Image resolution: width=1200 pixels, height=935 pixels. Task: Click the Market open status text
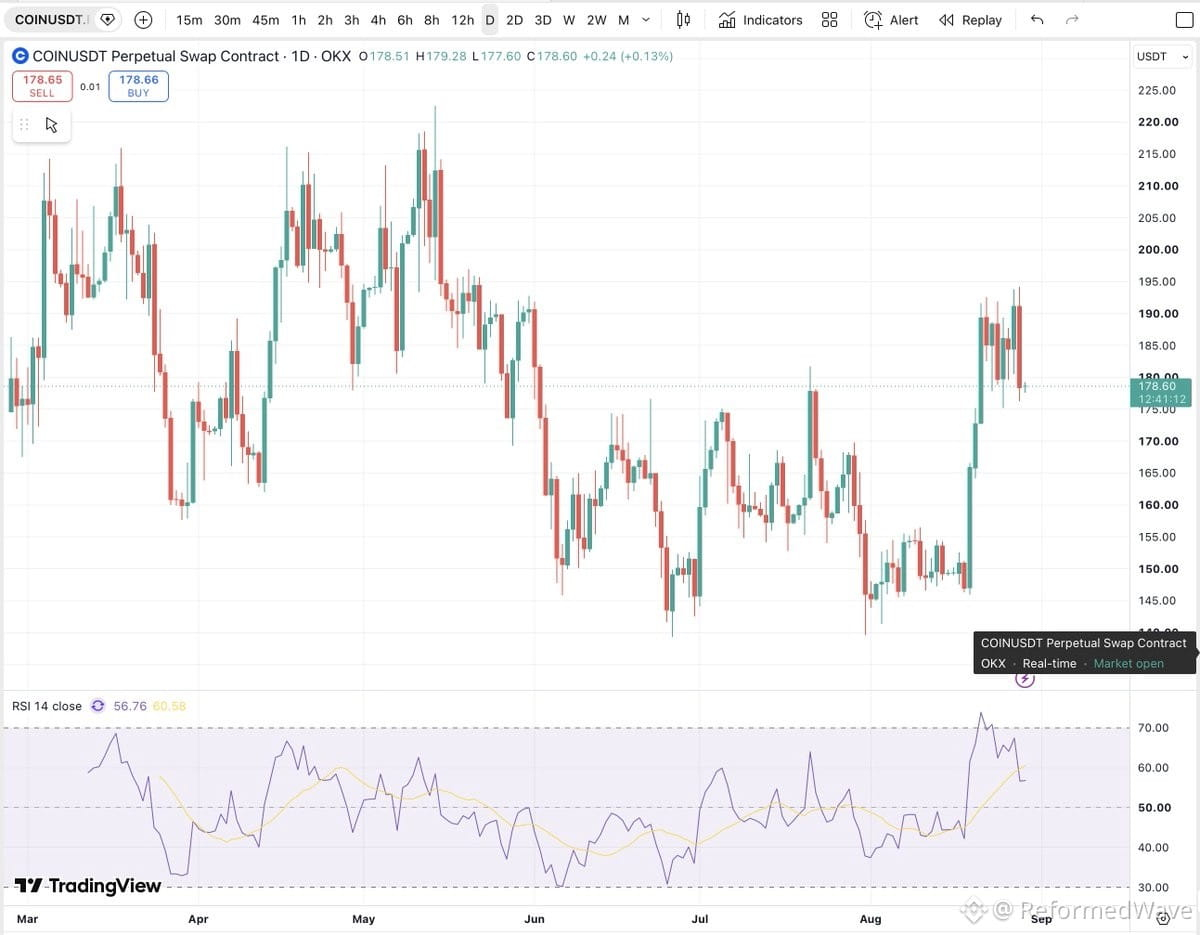(1129, 663)
